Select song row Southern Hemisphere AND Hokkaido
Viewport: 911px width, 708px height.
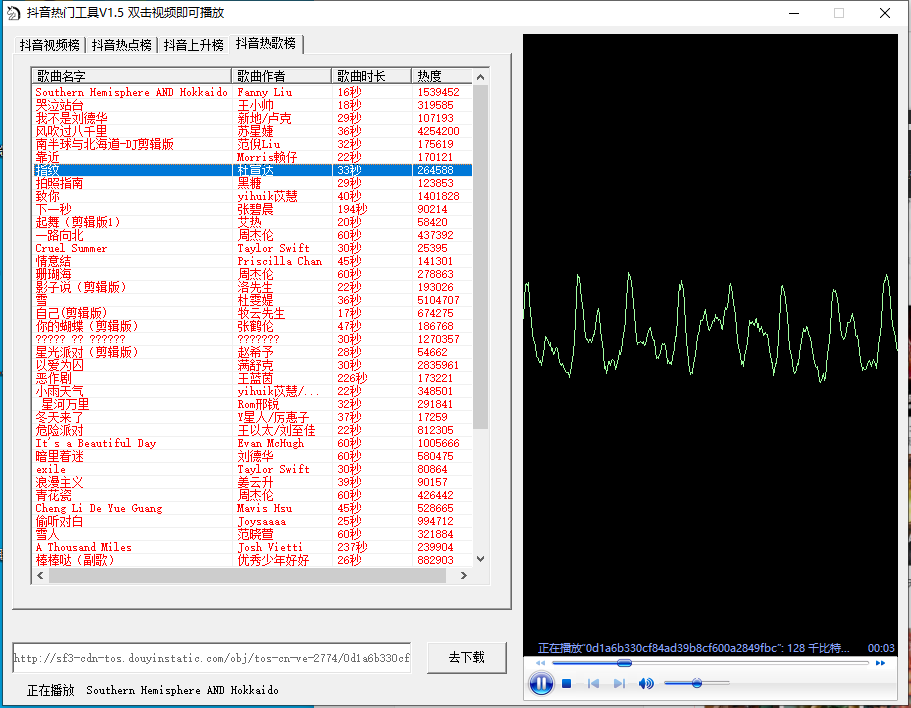click(x=252, y=92)
